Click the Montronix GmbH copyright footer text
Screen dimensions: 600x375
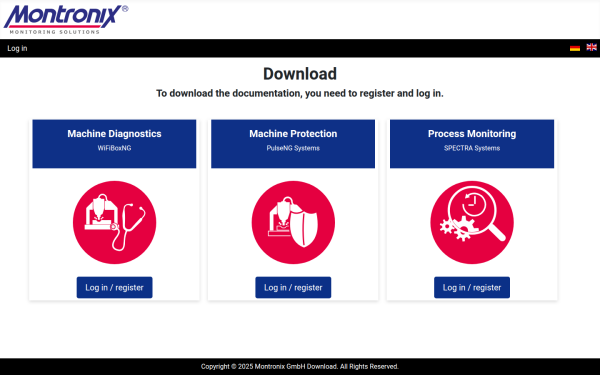tap(300, 367)
